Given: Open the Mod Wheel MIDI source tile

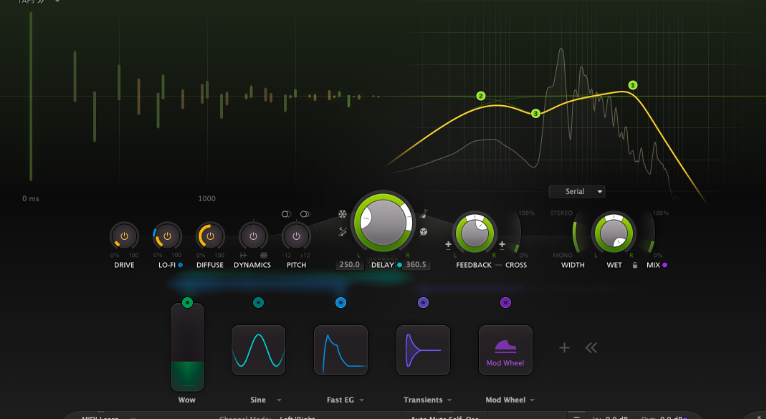Looking at the screenshot, I should pos(506,350).
